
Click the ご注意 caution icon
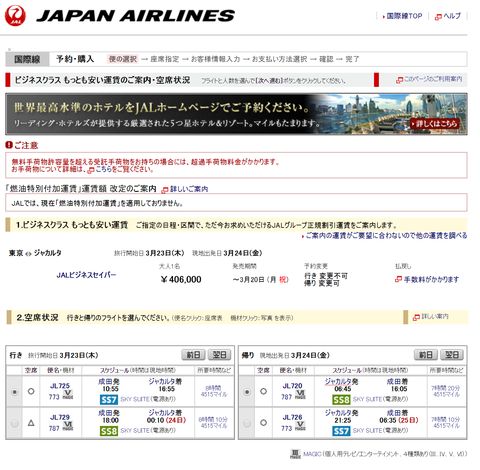click(x=9, y=145)
